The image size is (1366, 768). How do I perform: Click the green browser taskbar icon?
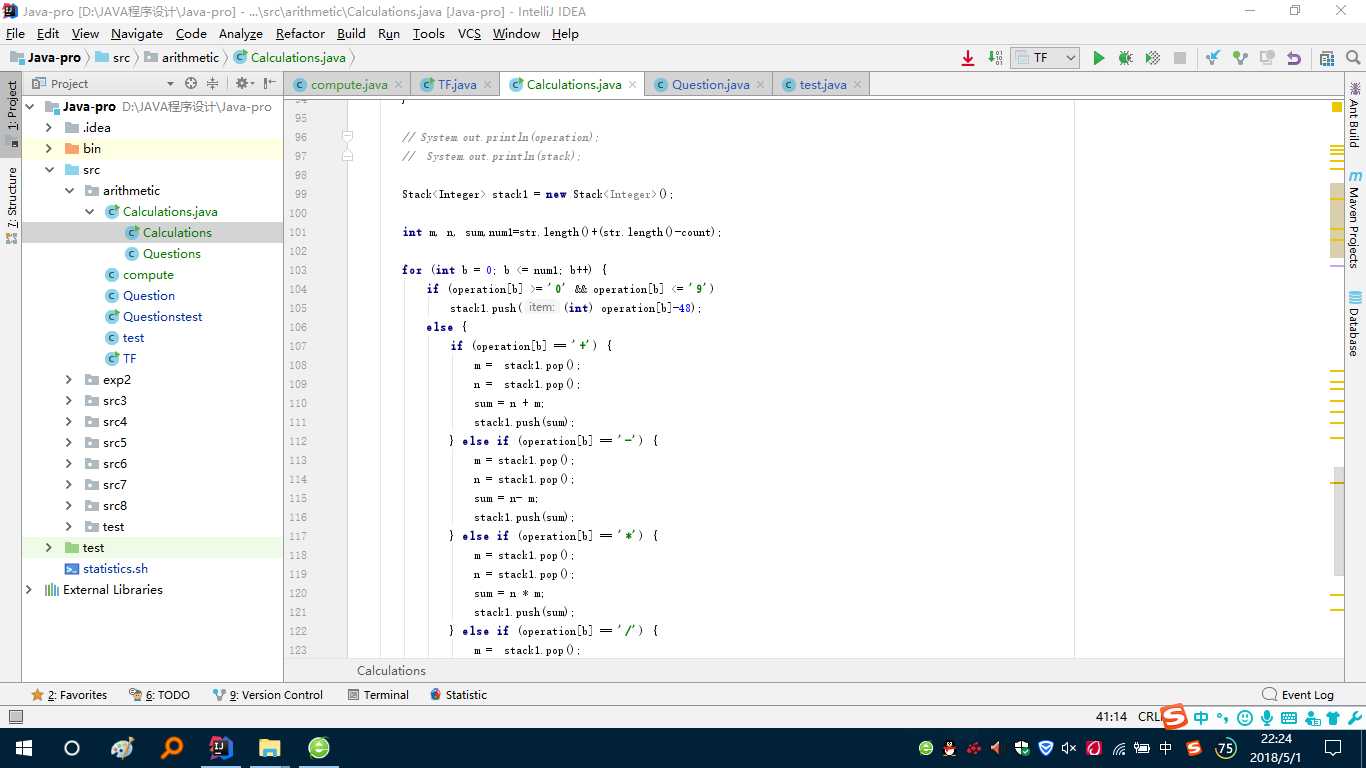point(318,748)
